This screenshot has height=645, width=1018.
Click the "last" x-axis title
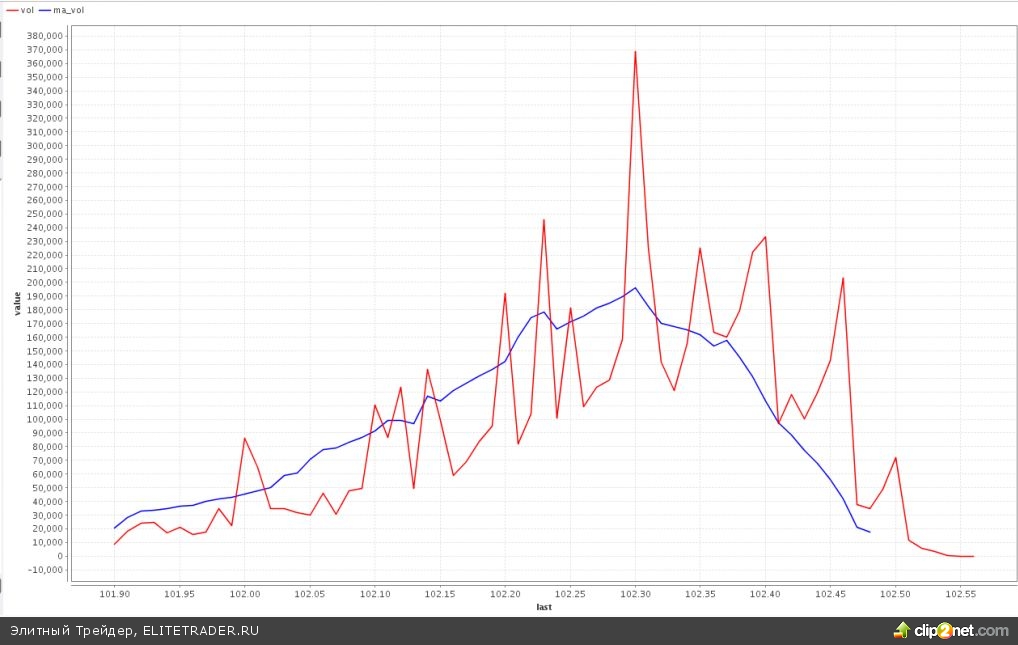[x=544, y=606]
